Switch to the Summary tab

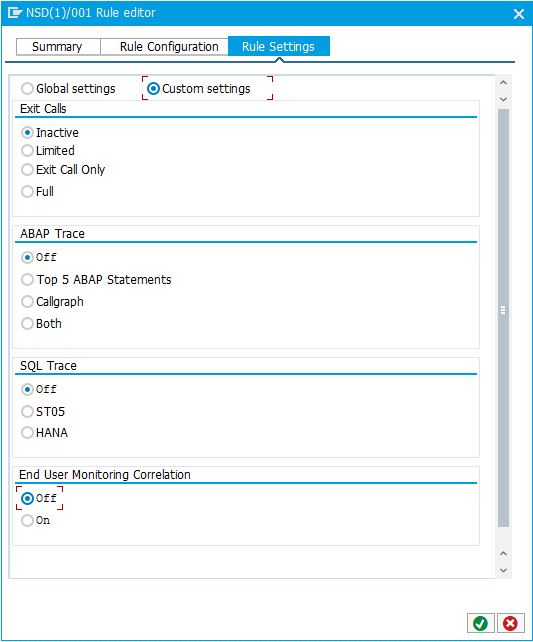[58, 47]
